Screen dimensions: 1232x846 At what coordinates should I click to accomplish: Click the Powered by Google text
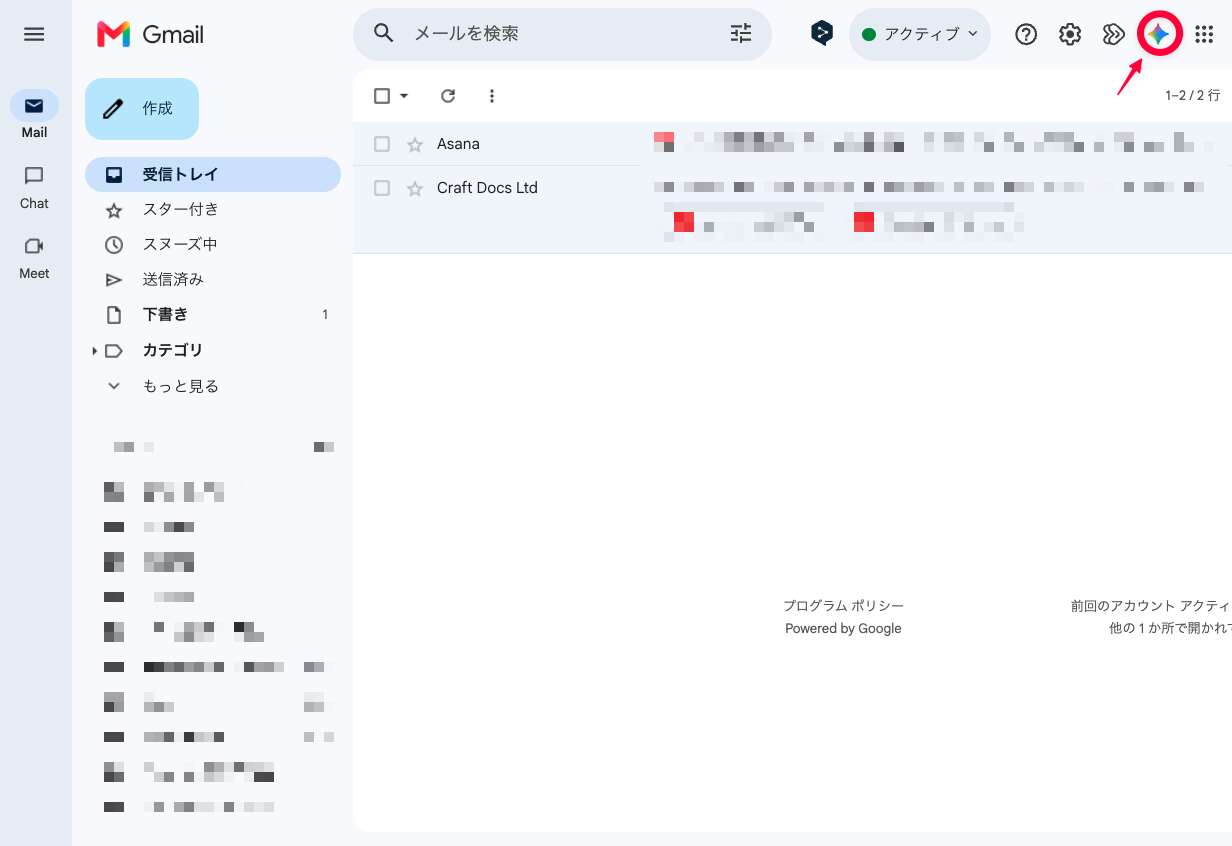pos(843,628)
